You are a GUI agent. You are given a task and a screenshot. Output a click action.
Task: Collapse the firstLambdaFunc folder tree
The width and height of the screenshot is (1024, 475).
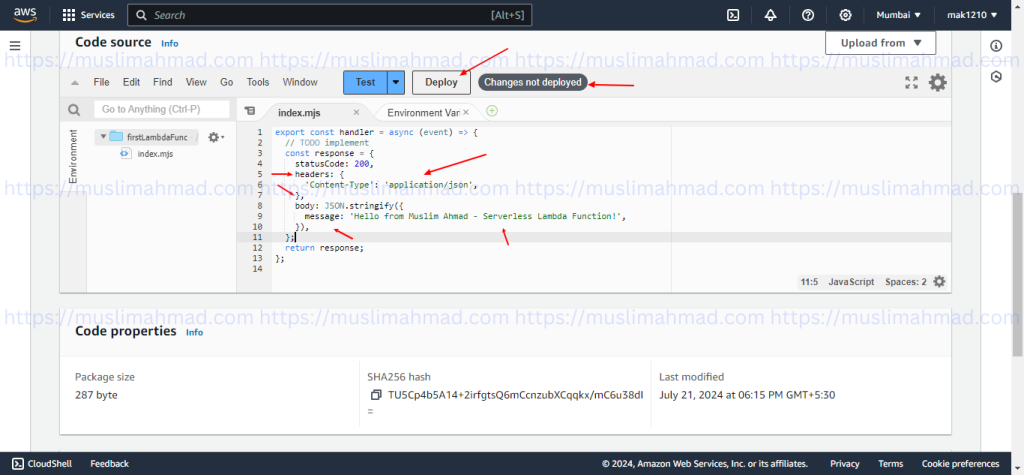click(102, 137)
